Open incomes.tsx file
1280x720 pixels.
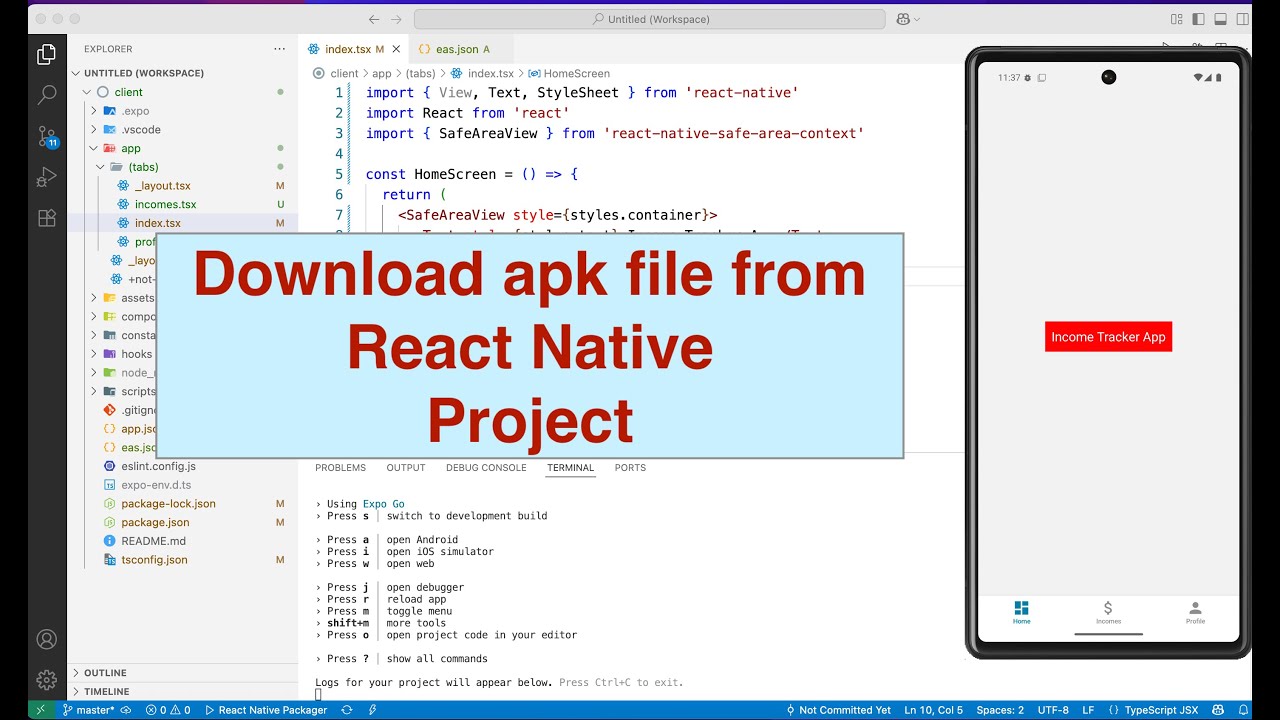tap(165, 204)
